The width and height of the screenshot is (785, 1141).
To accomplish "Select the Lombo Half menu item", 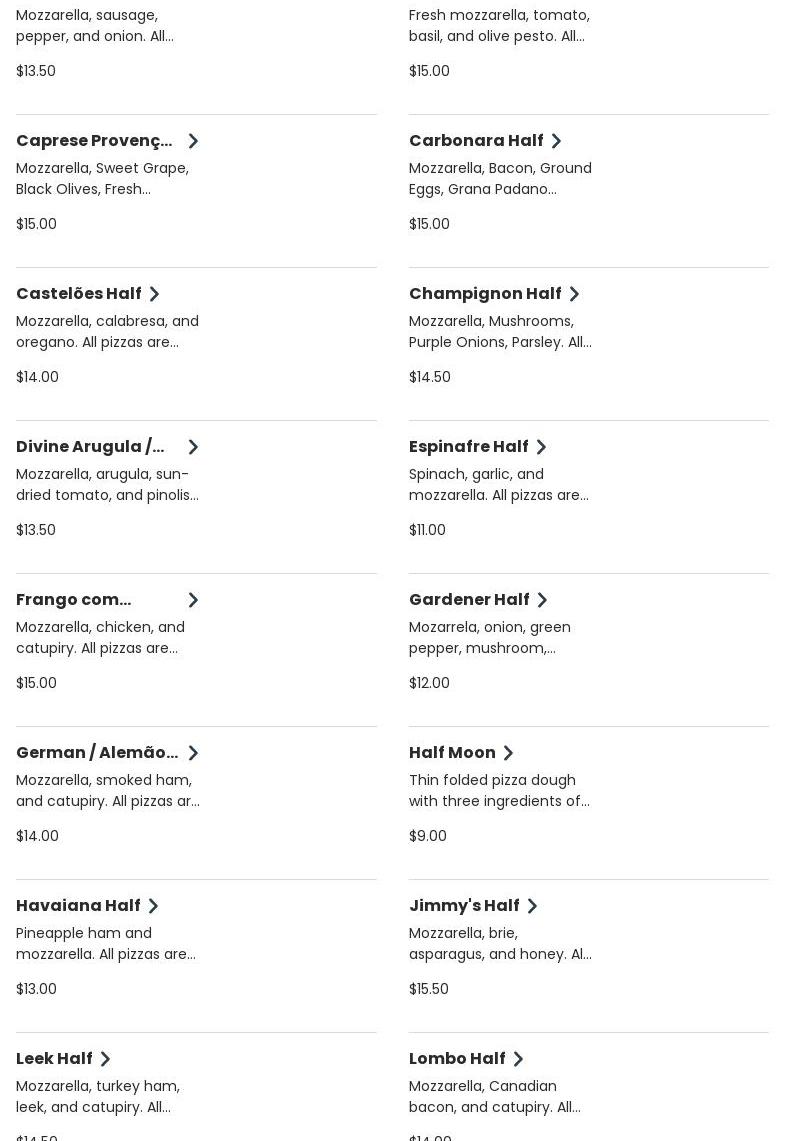I will click(457, 1058).
